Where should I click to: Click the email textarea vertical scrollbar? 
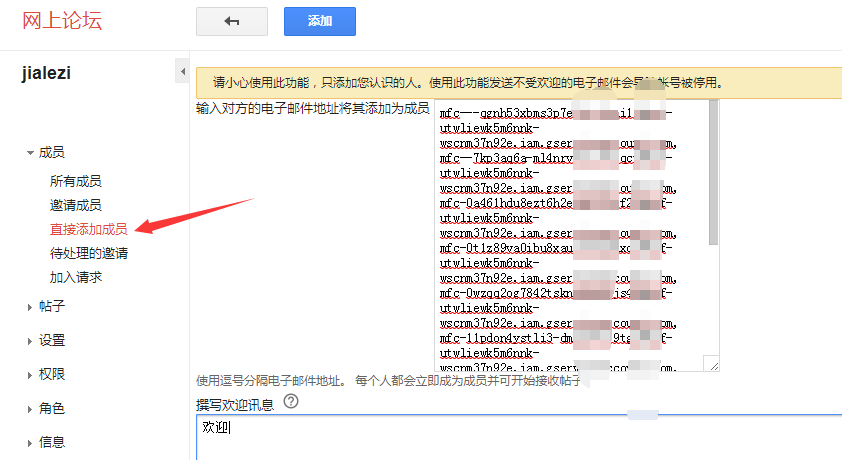(713, 180)
